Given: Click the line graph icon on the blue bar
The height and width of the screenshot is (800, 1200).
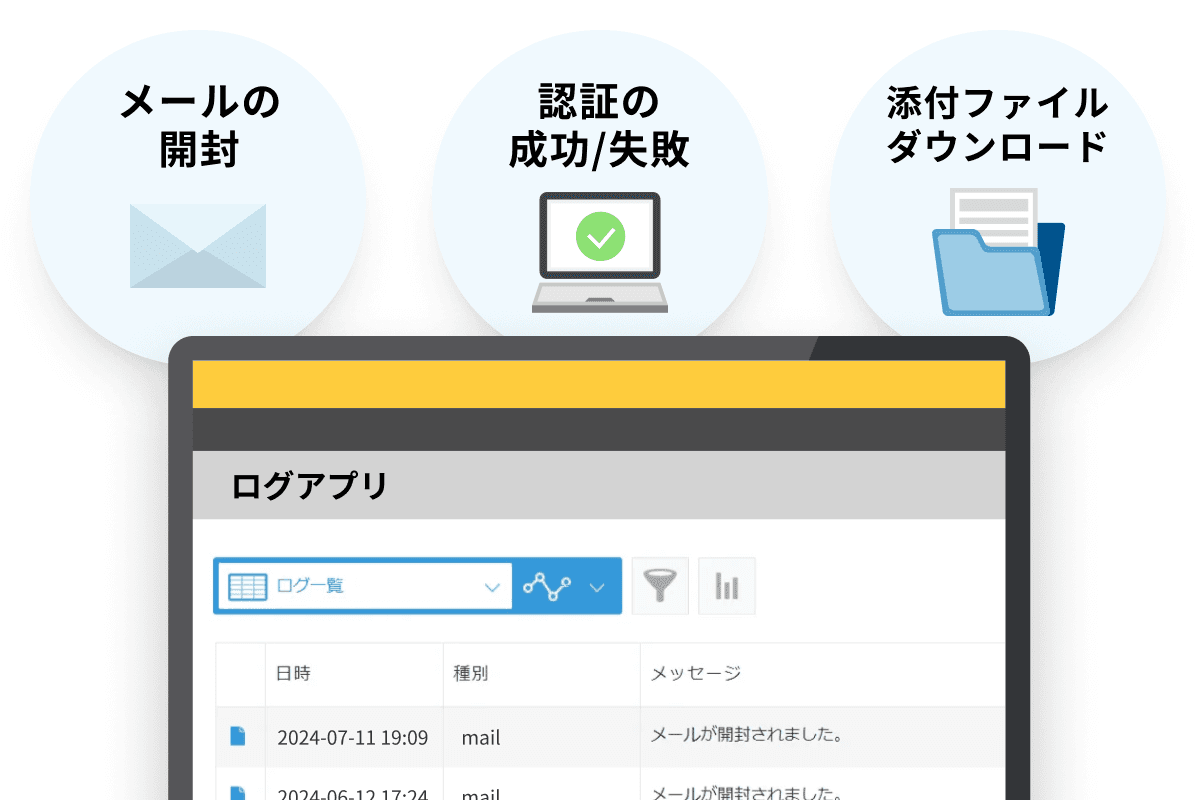Looking at the screenshot, I should coord(545,586).
